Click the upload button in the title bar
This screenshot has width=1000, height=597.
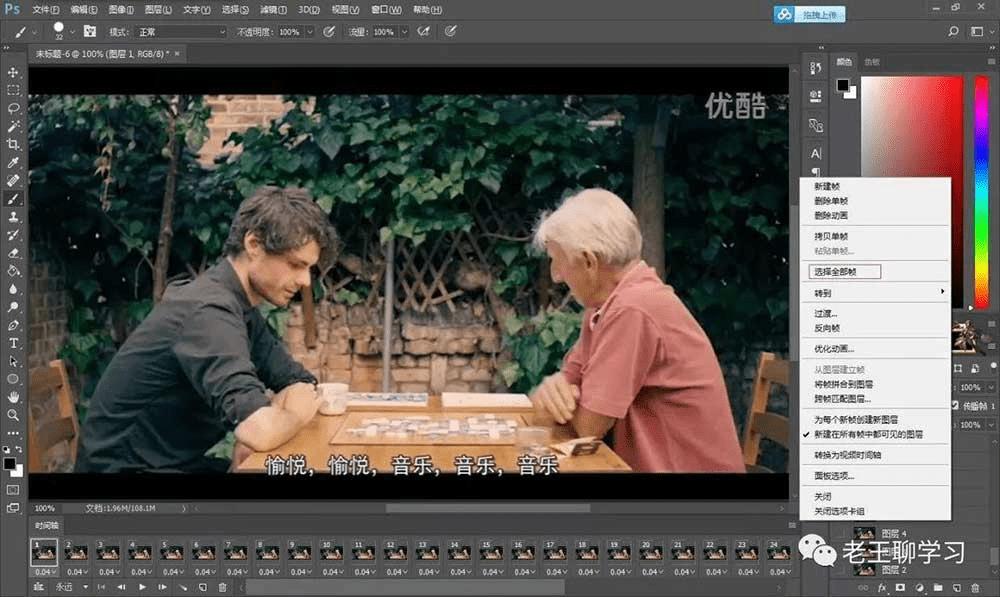click(x=809, y=14)
